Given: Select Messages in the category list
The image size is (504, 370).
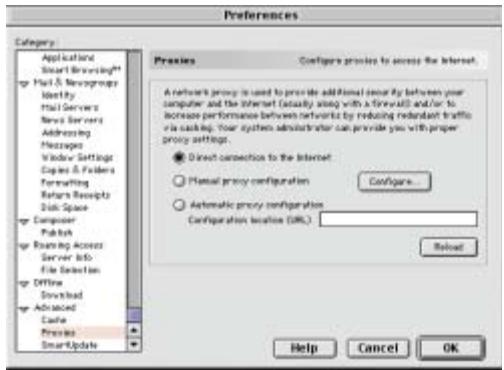Looking at the screenshot, I should click(62, 145).
